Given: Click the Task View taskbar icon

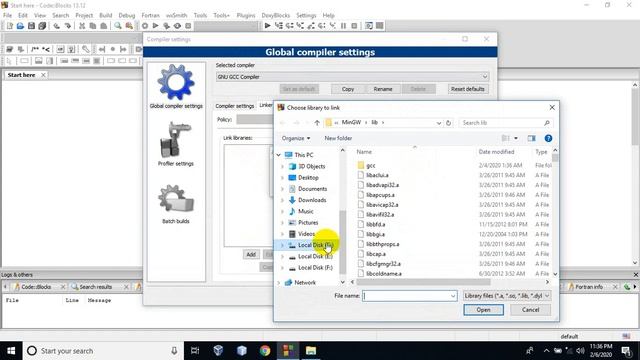Looking at the screenshot, I should pyautogui.click(x=195, y=351).
